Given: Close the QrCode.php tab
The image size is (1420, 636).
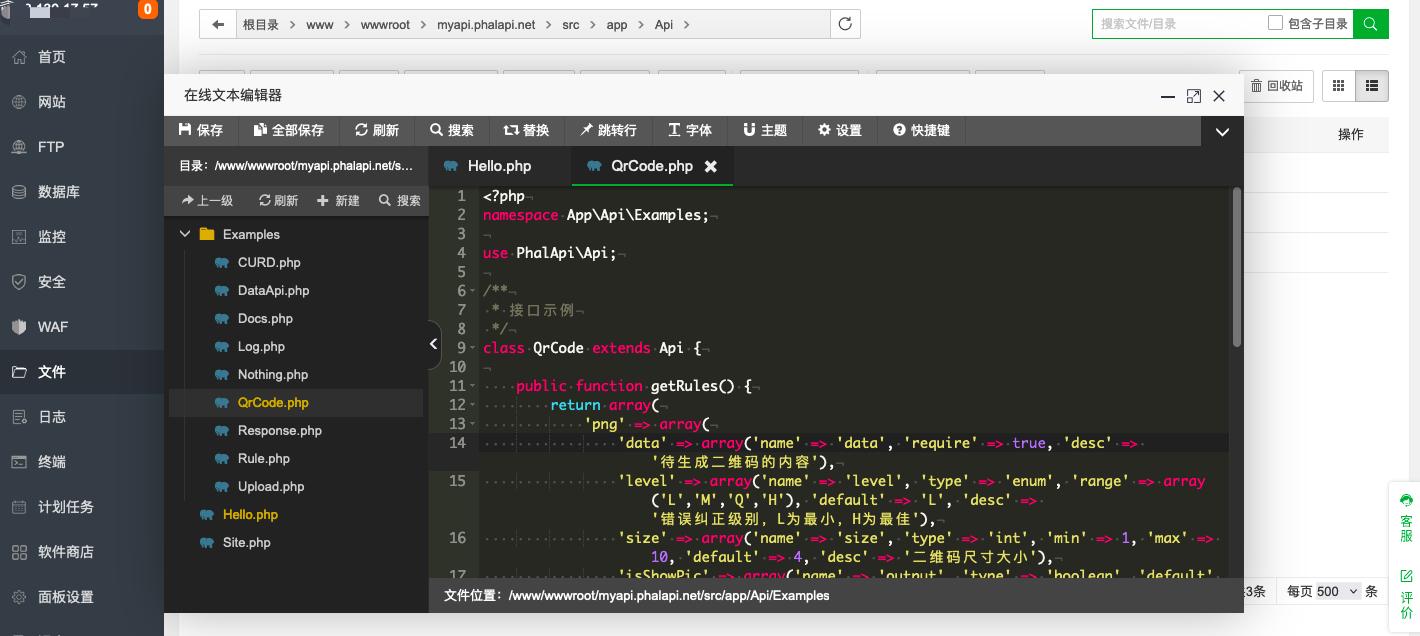Looking at the screenshot, I should coord(711,167).
